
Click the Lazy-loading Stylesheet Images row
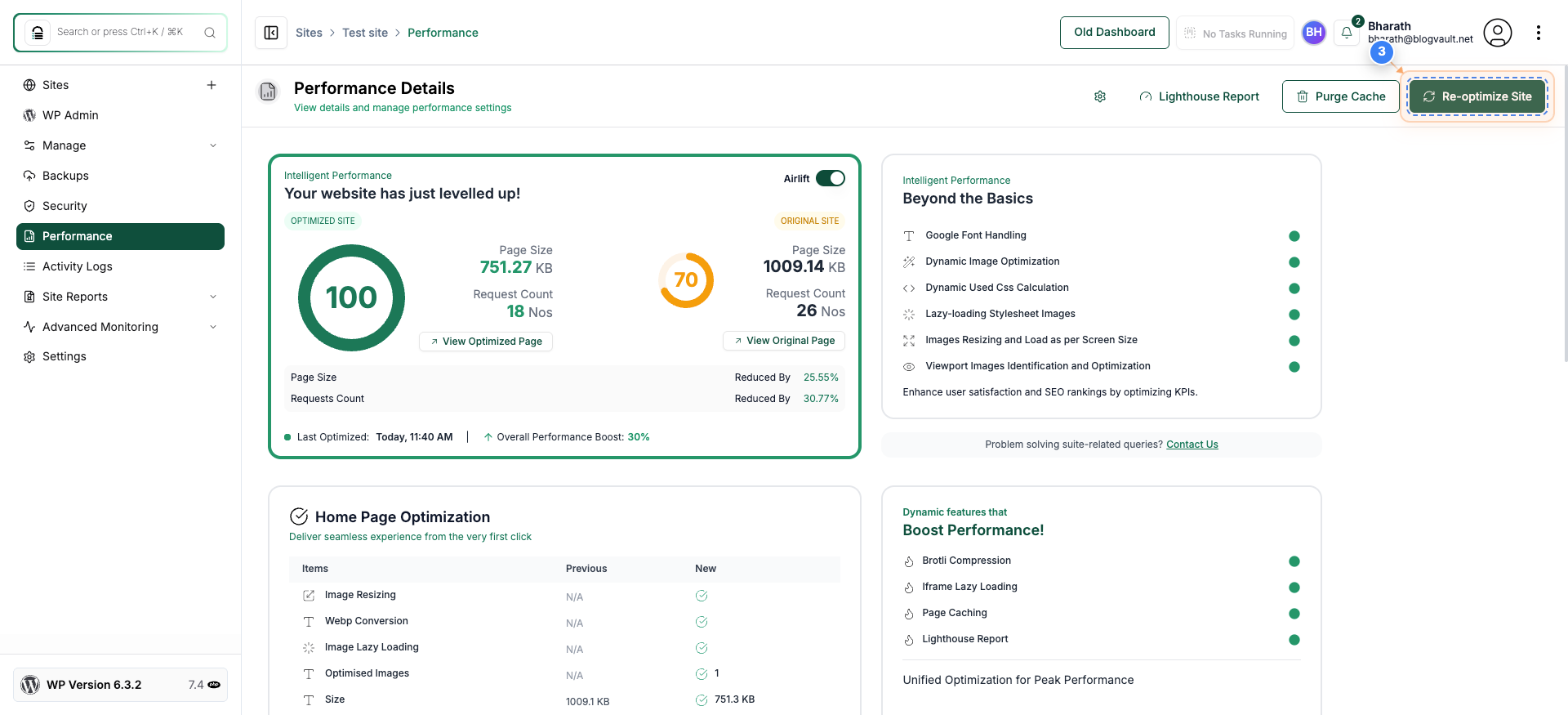[x=1101, y=314]
